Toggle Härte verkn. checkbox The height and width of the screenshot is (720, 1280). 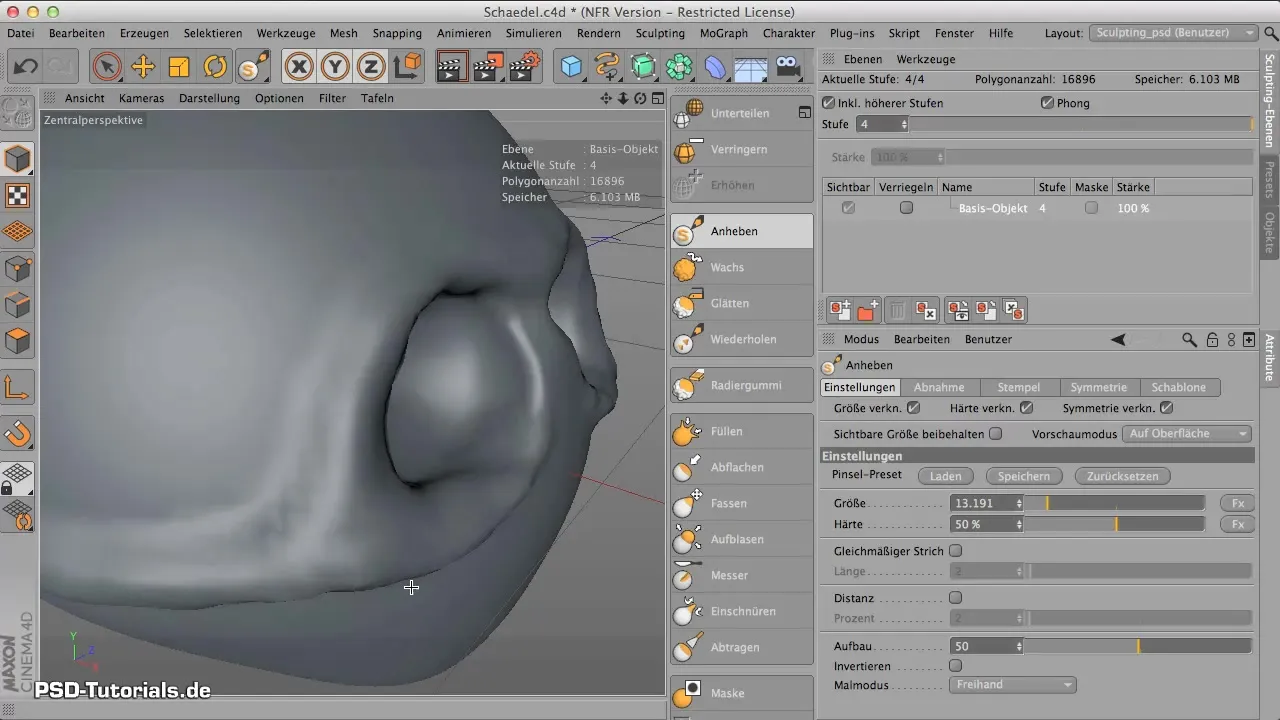click(1026, 408)
